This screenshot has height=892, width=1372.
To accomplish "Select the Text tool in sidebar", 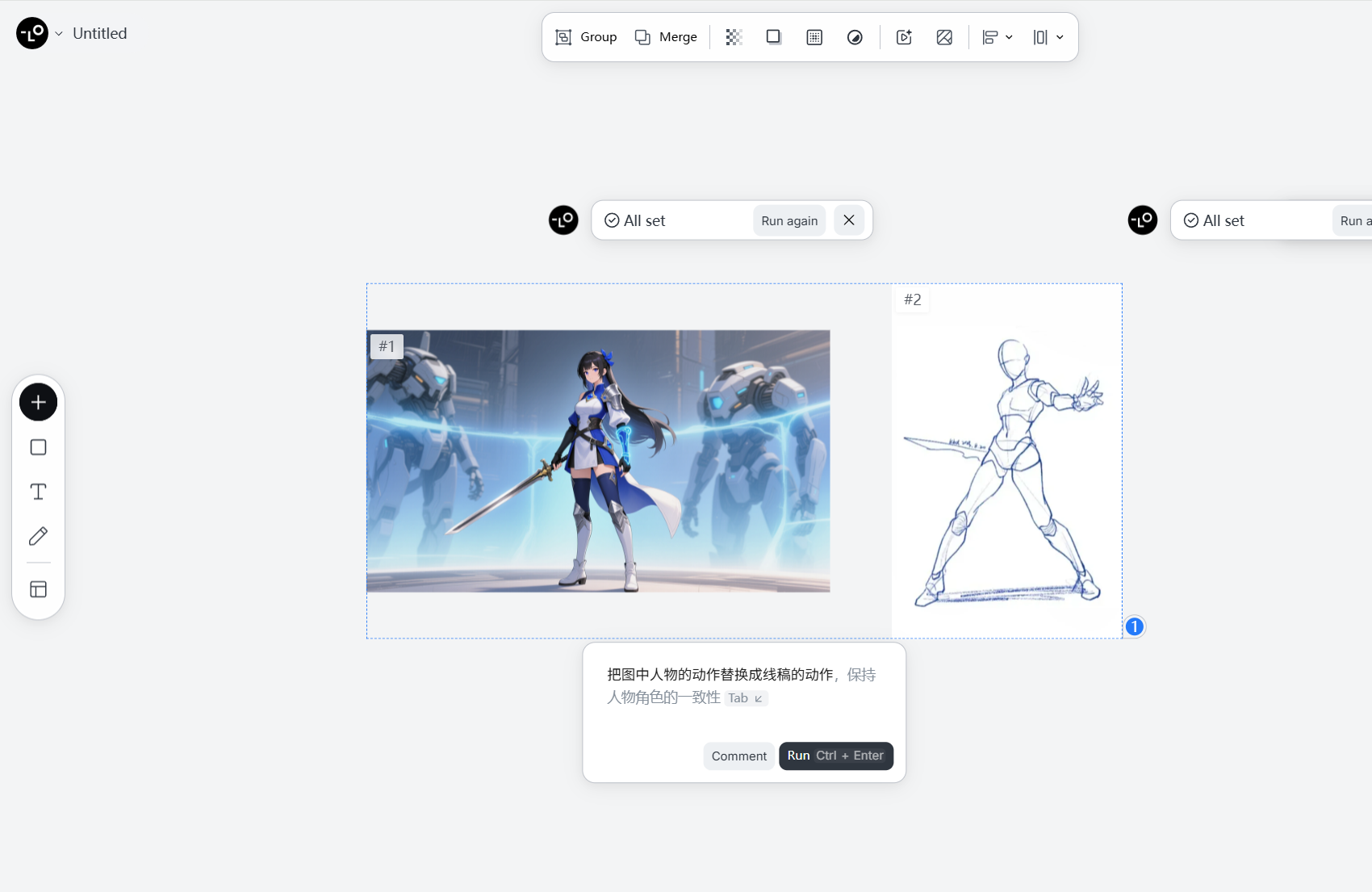I will click(x=38, y=492).
